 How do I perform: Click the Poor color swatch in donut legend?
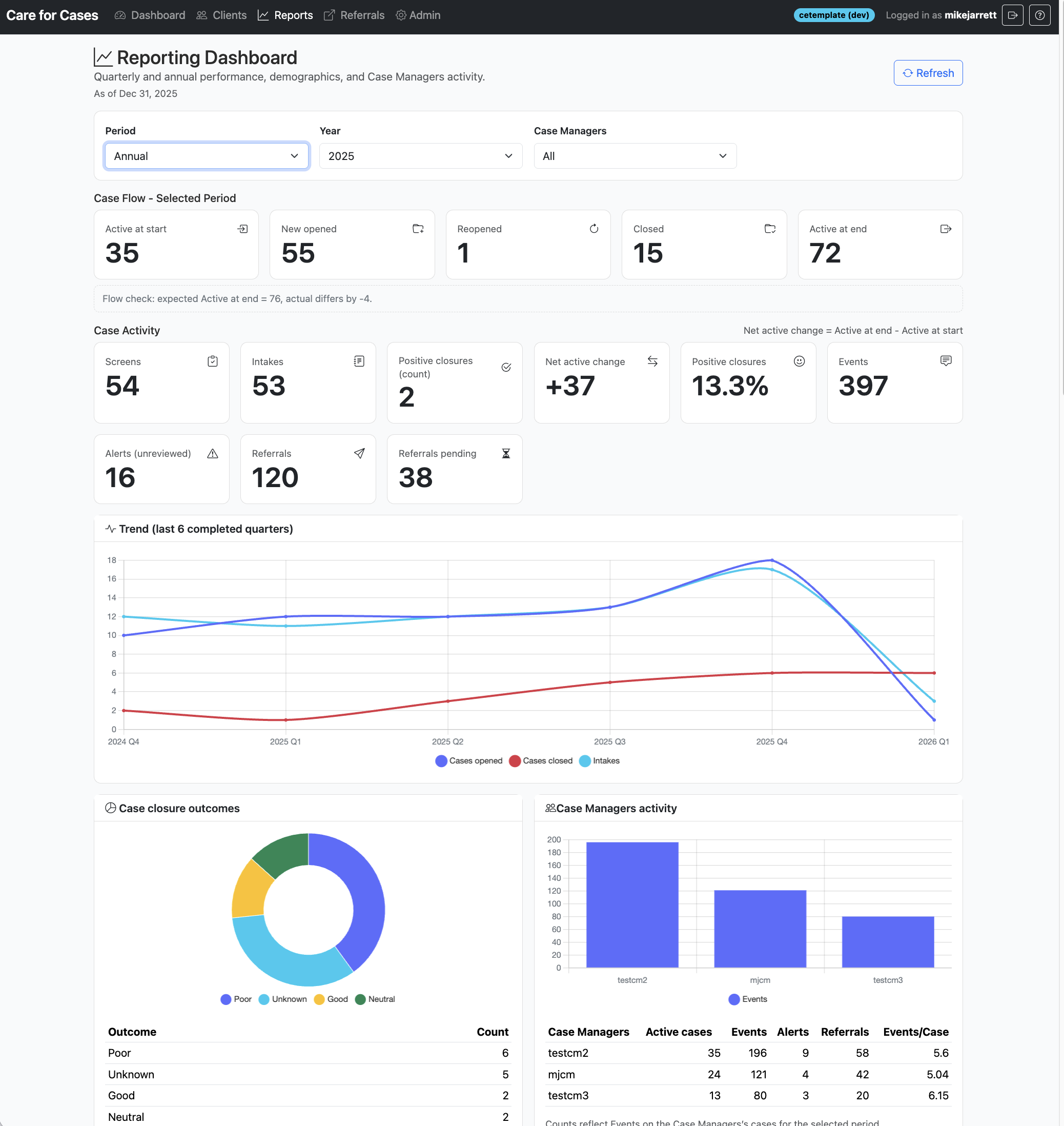[x=226, y=999]
